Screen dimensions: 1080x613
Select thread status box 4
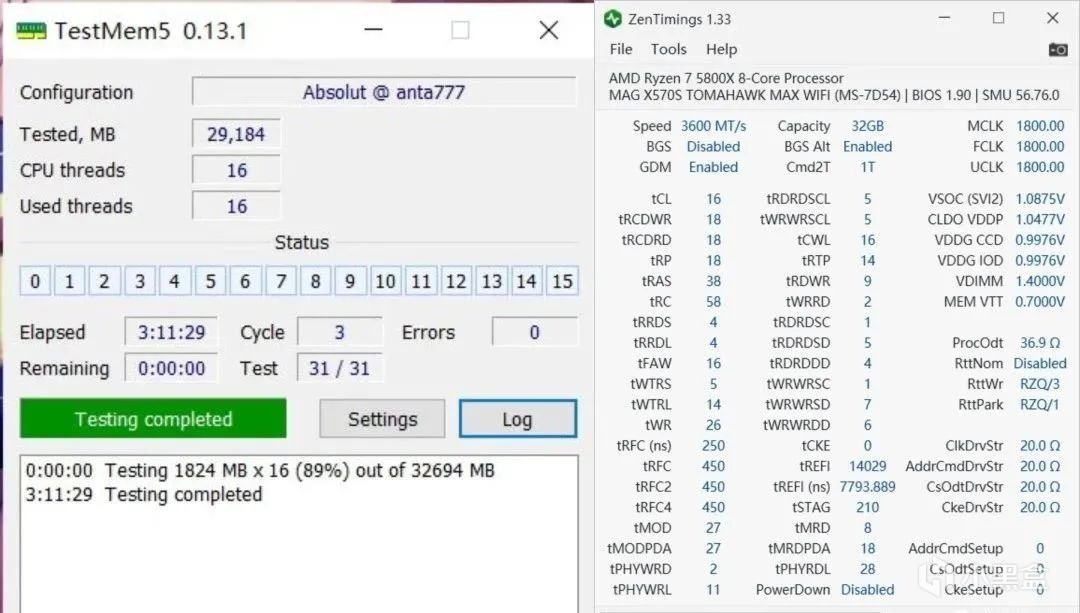click(x=175, y=281)
